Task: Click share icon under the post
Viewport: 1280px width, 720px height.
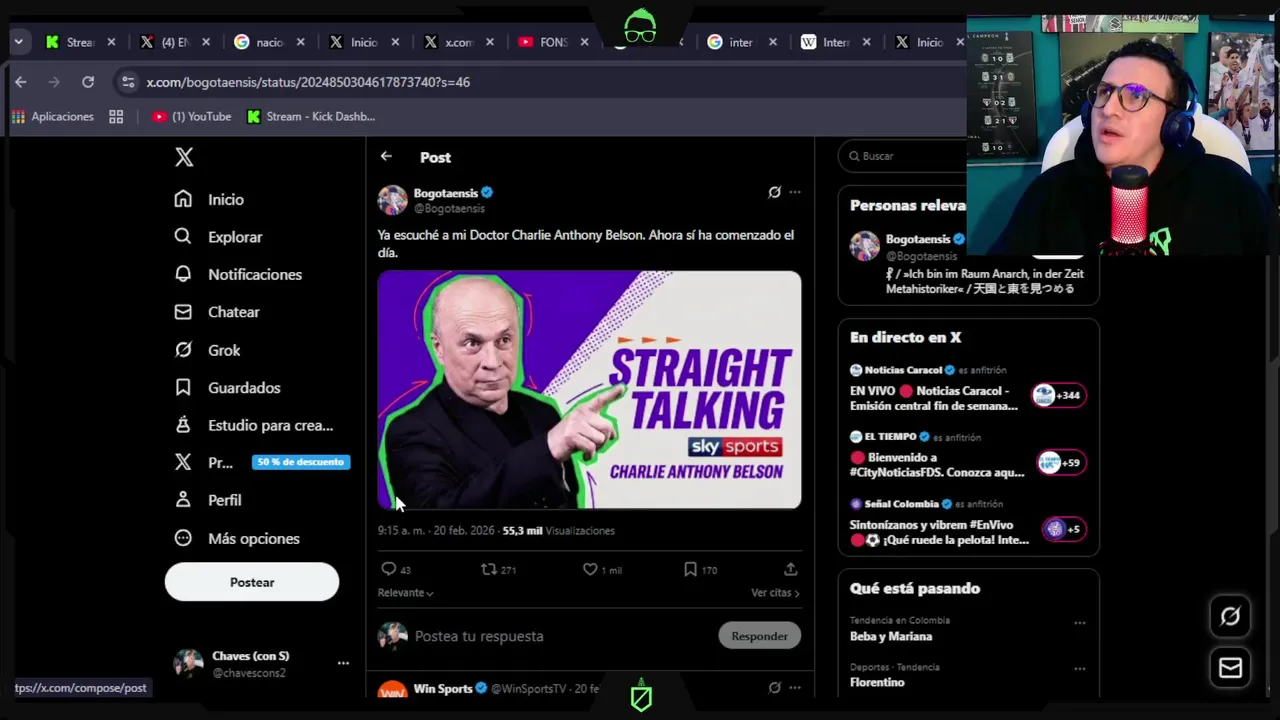Action: pos(790,569)
